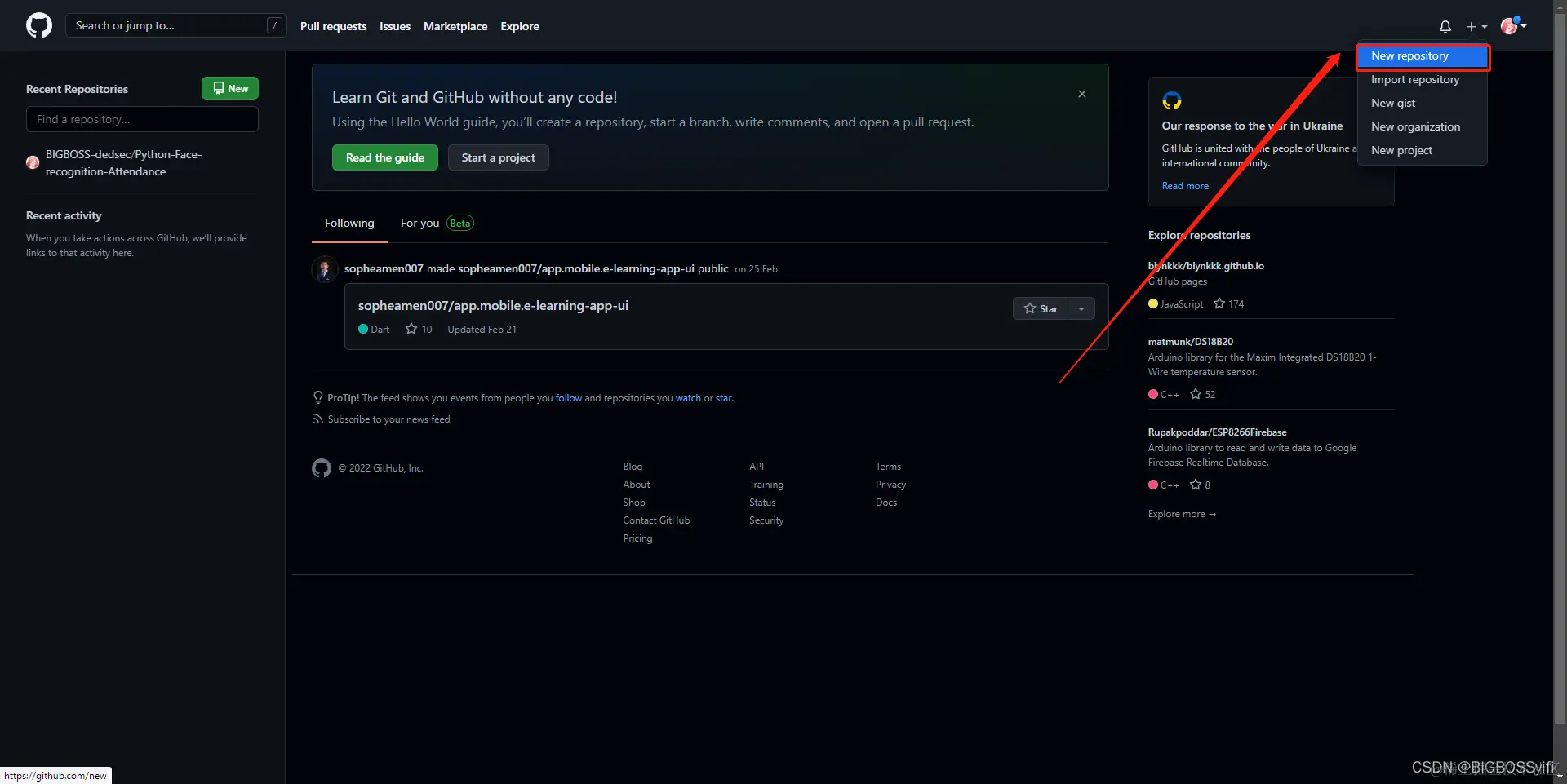Viewport: 1567px width, 784px height.
Task: Focus the Search or jump to field
Action: [x=175, y=25]
